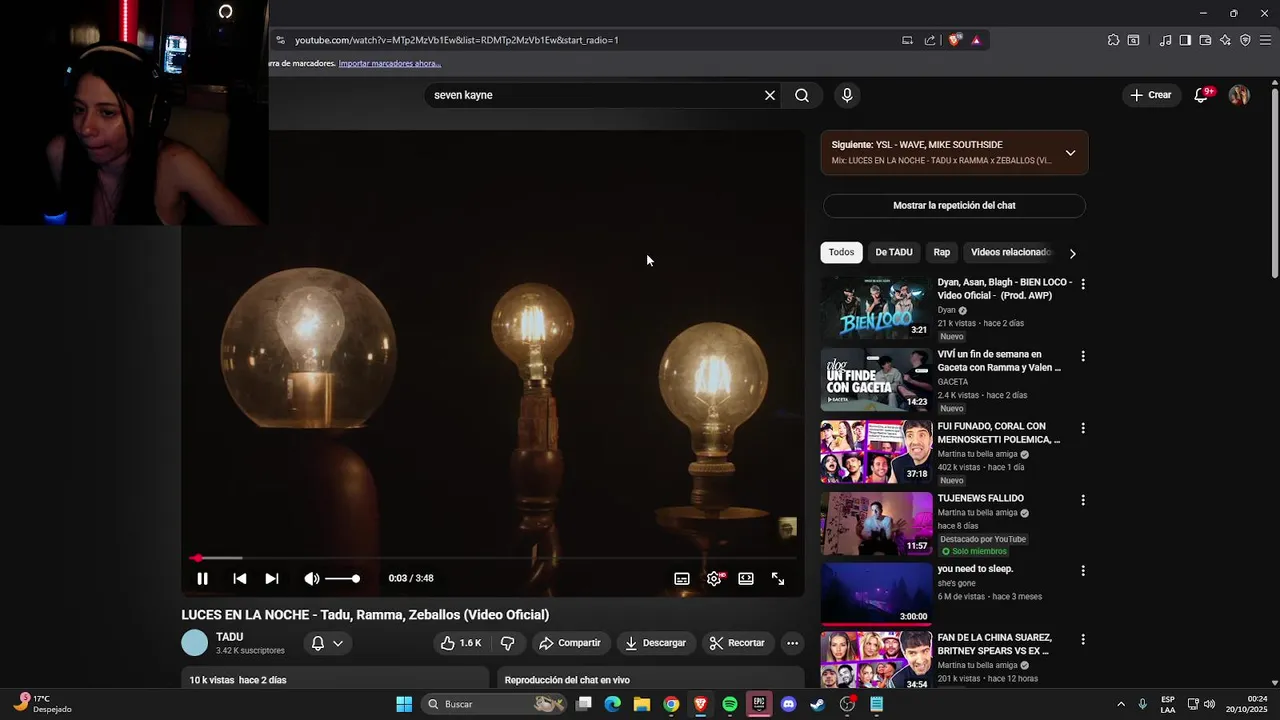The image size is (1280, 720).
Task: Click the Descargar button
Action: point(656,643)
